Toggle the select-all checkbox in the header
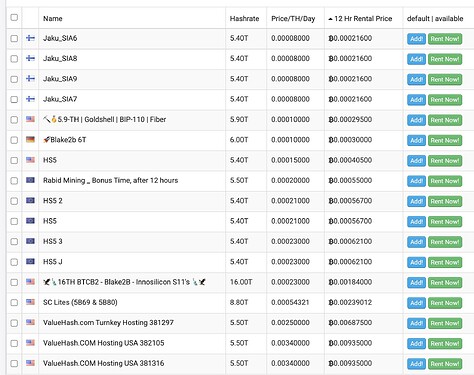The height and width of the screenshot is (375, 474). pyautogui.click(x=14, y=17)
